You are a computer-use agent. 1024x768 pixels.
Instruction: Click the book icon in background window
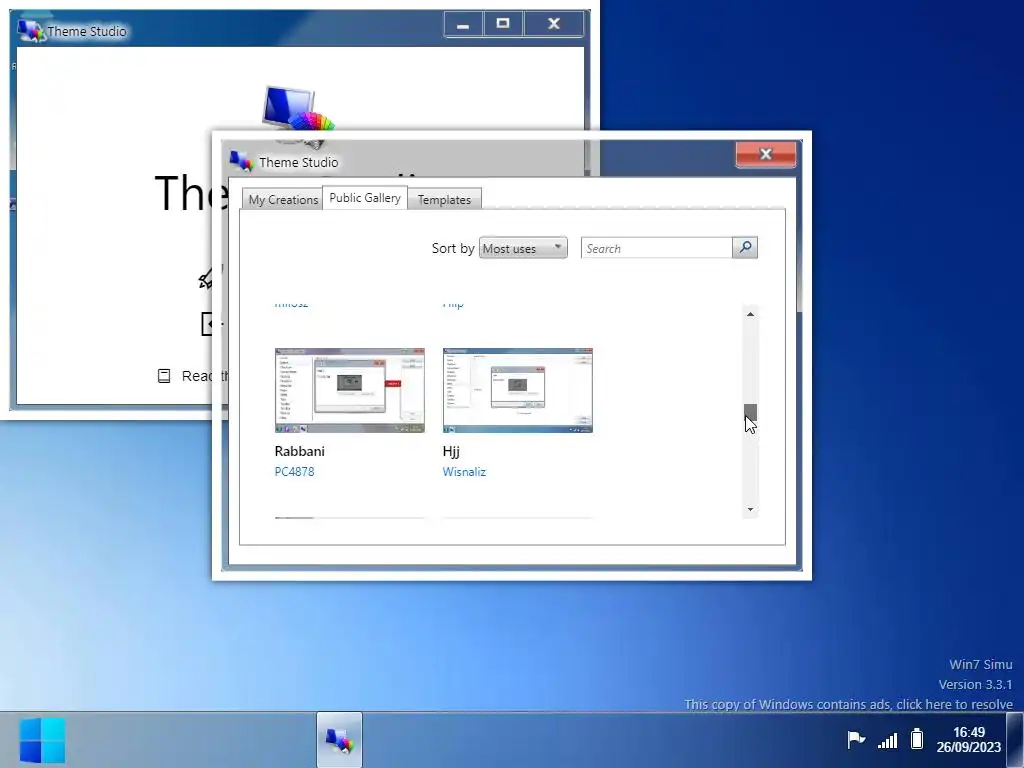(x=164, y=376)
